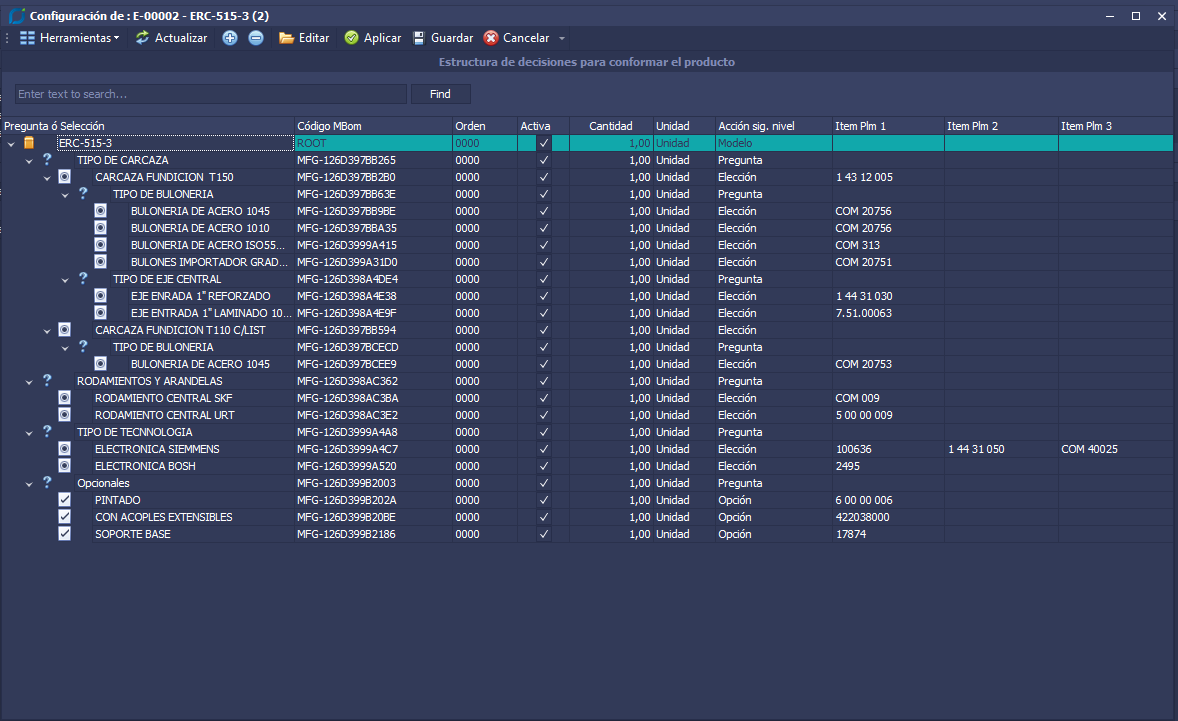Toggle Activa check for ELECTRONICA BOSH row
1178x721 pixels.
(544, 466)
